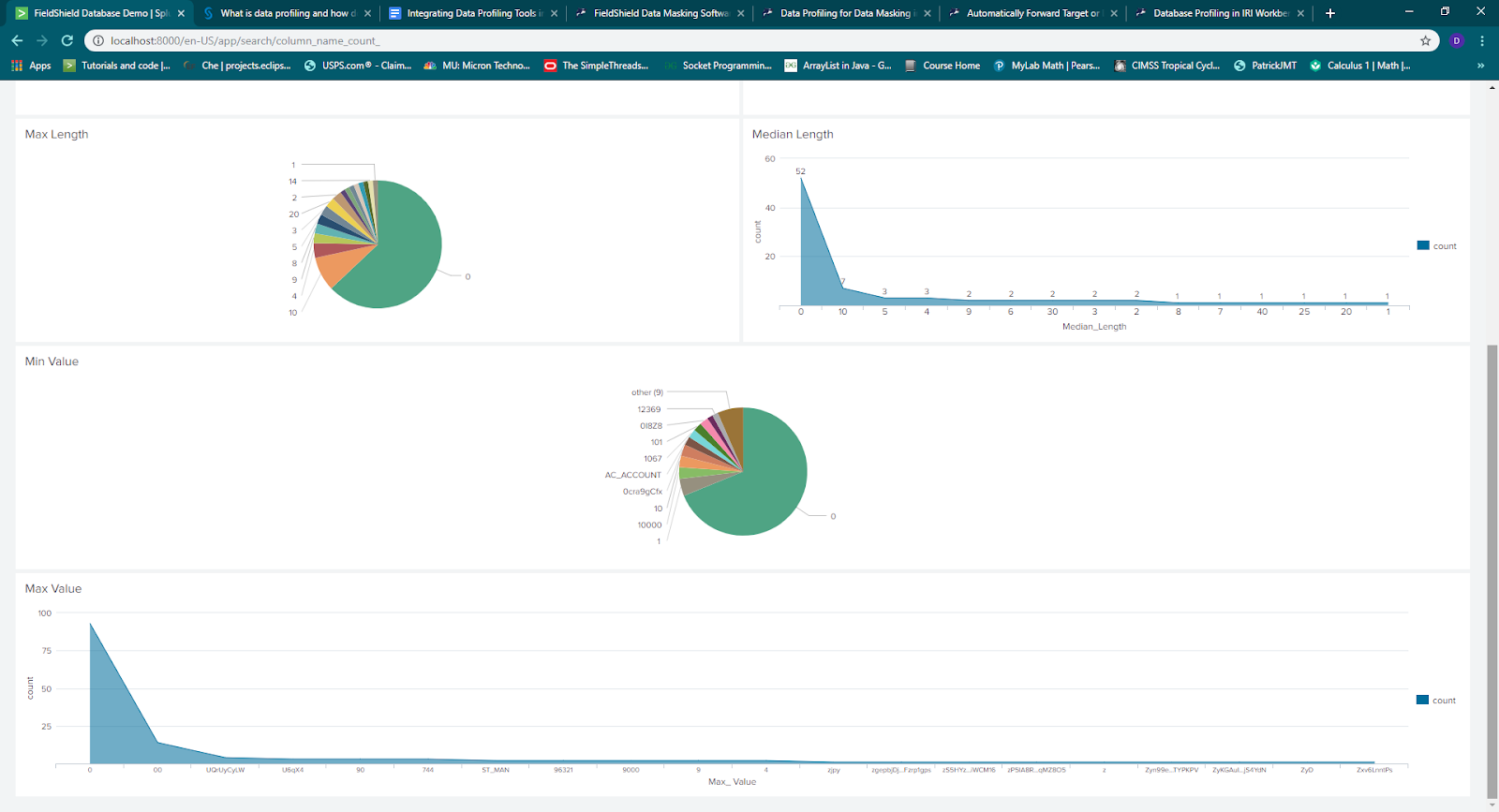The image size is (1499, 812).
Task: Open USPS.com Claim bookmark
Action: tap(358, 66)
